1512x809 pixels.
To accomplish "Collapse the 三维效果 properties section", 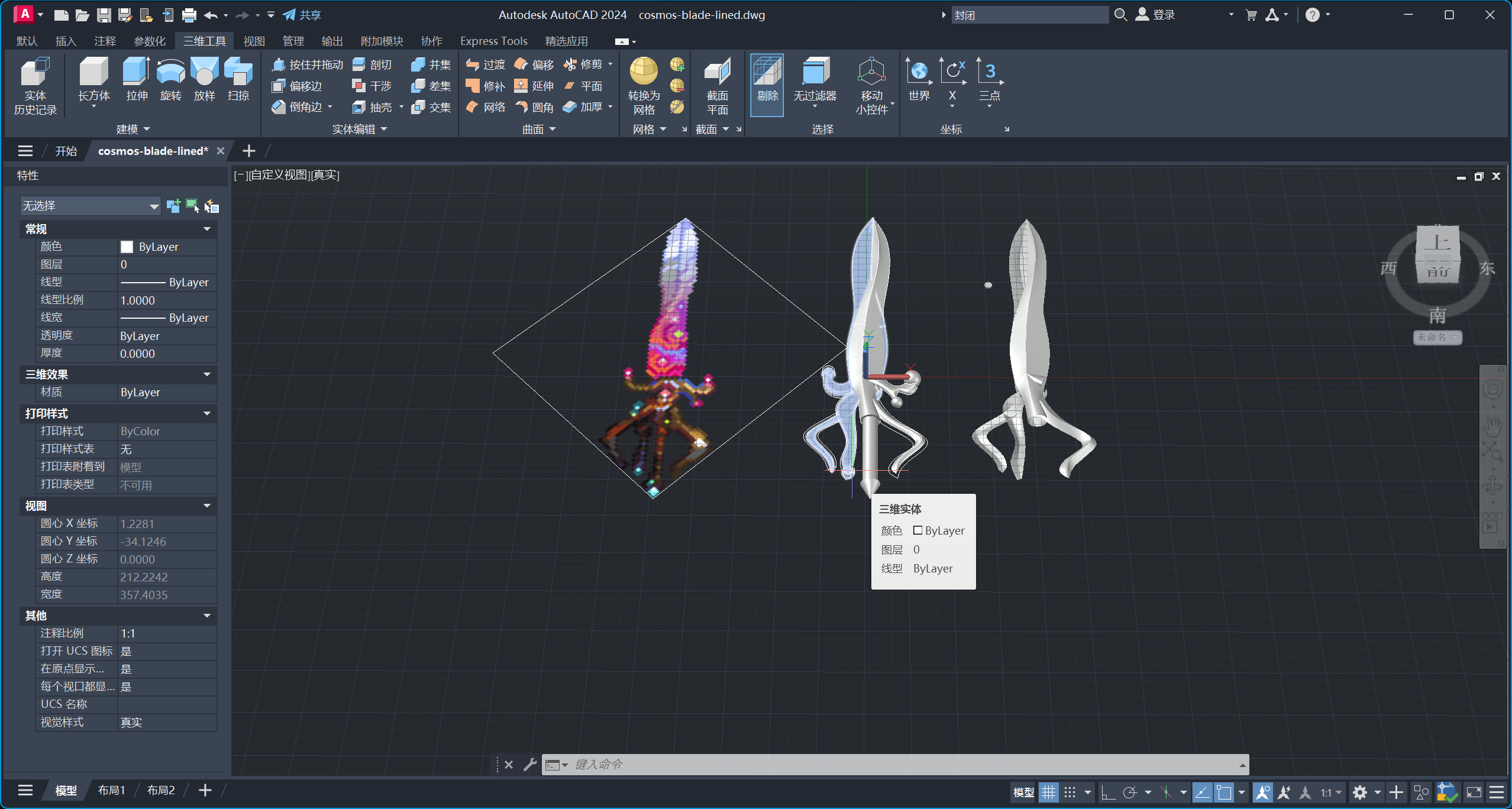I will [x=207, y=374].
